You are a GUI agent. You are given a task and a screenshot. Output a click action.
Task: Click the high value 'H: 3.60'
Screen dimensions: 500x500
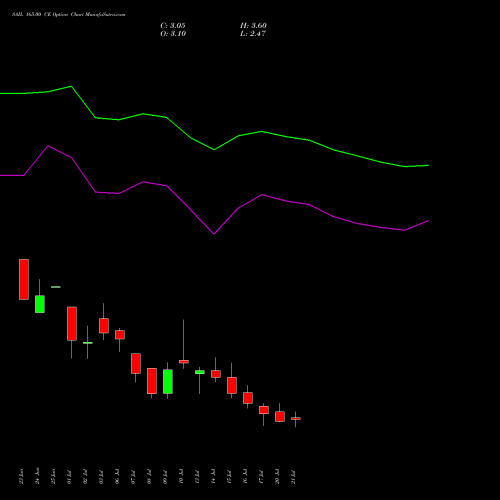(253, 26)
